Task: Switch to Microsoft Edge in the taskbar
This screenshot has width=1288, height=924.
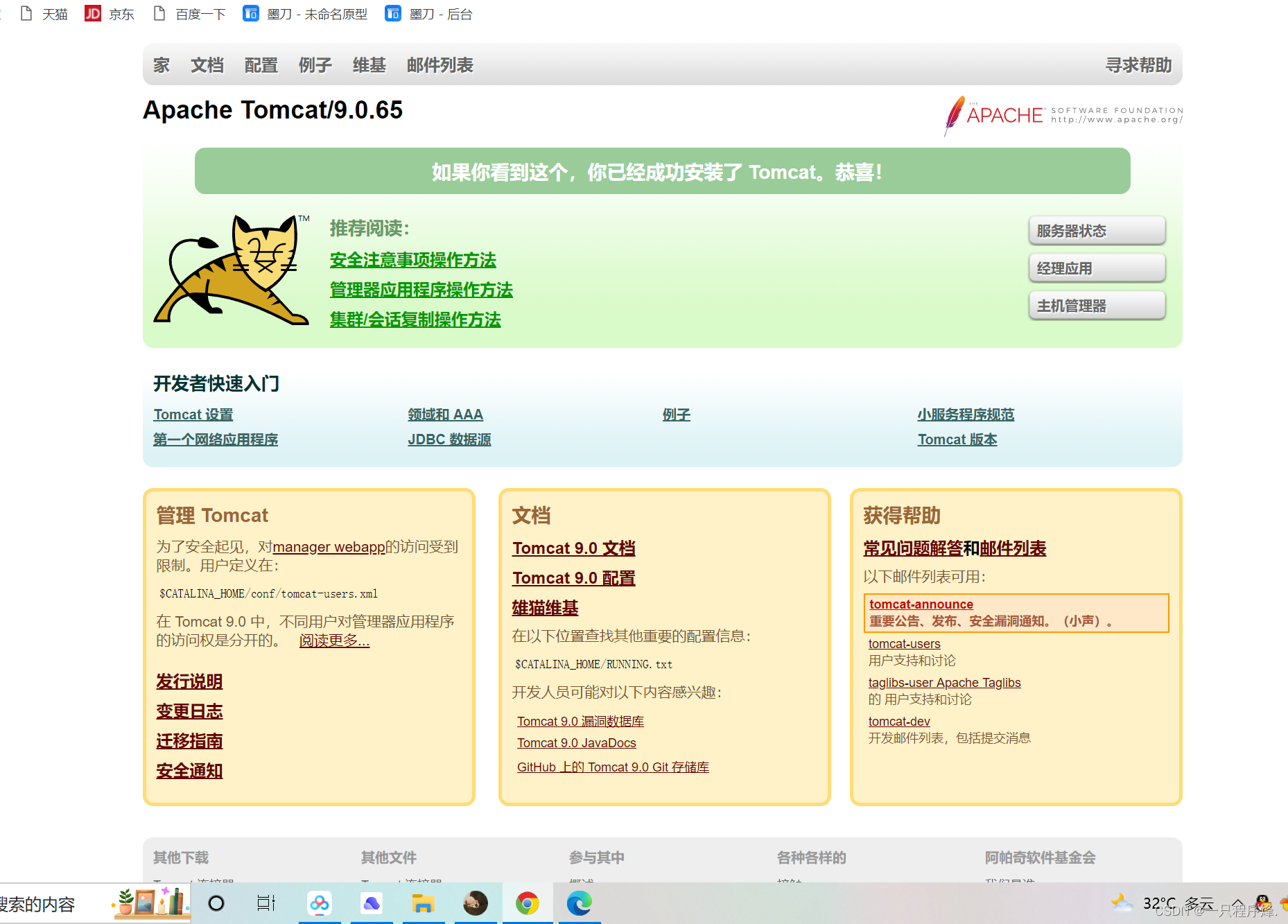Action: click(x=579, y=903)
